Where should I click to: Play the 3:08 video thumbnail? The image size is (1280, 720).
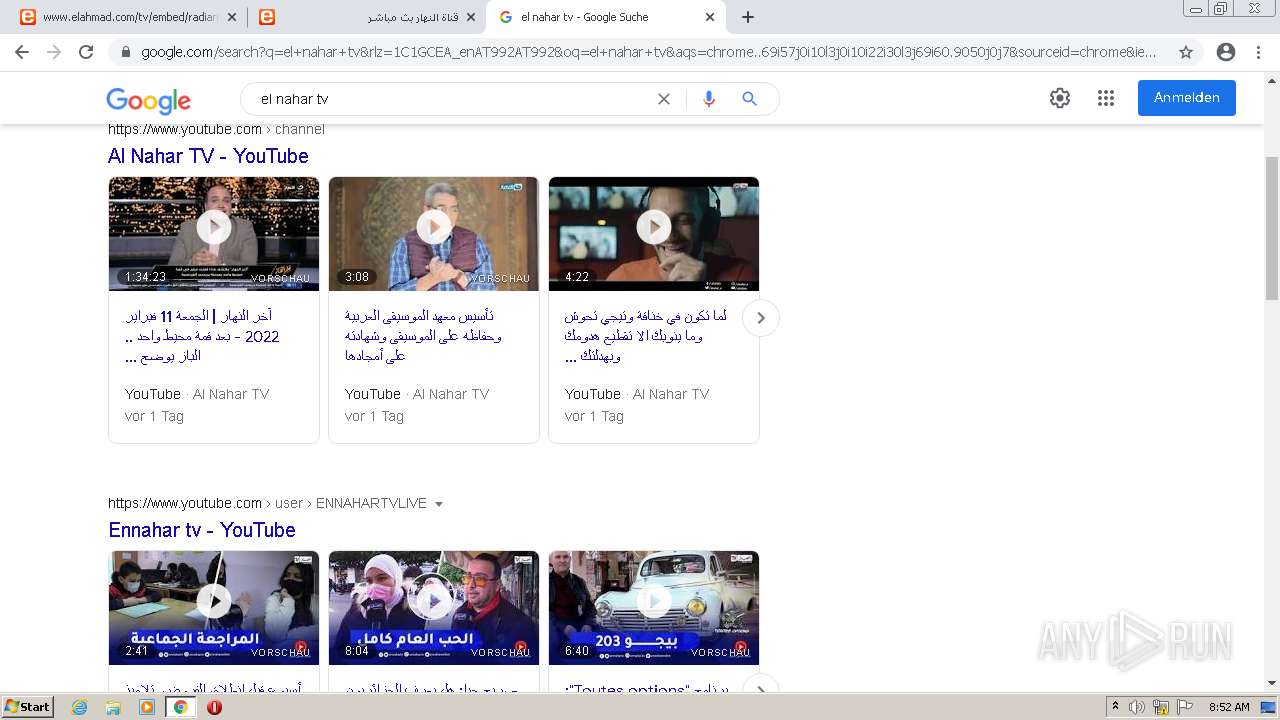point(434,234)
